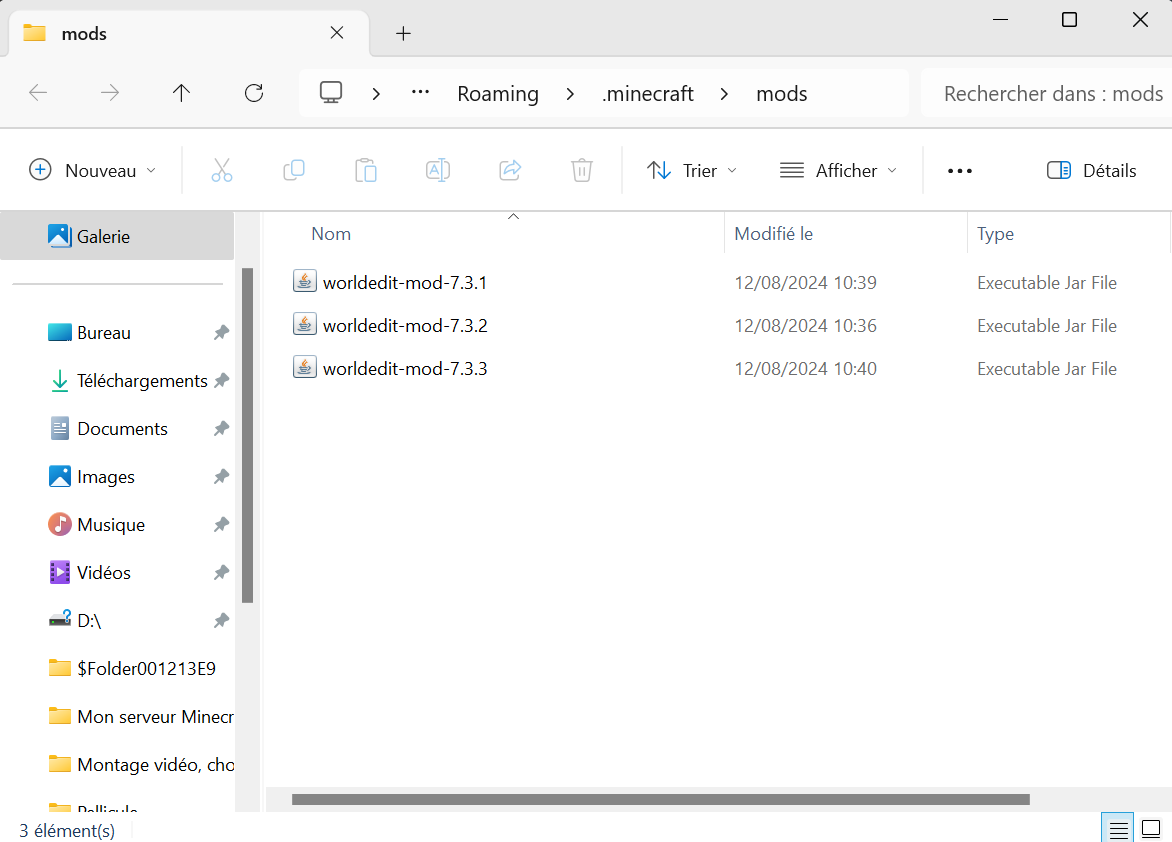Click the Paste clipboard icon
This screenshot has width=1172, height=842.
tap(366, 170)
